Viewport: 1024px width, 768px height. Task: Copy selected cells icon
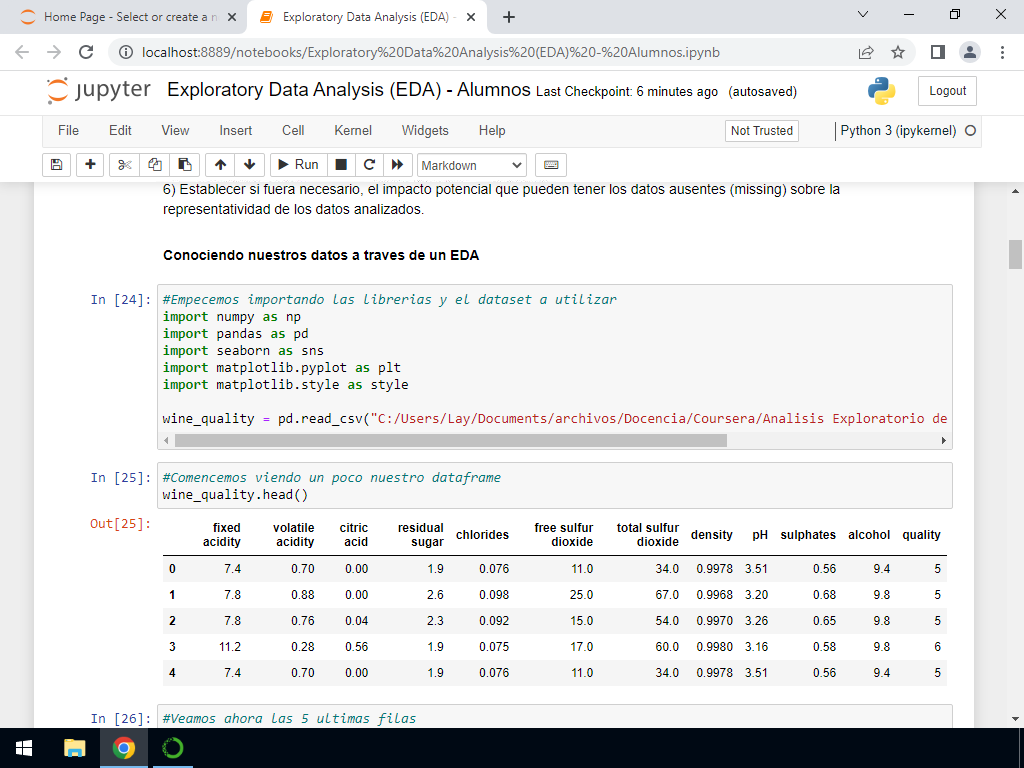(154, 165)
